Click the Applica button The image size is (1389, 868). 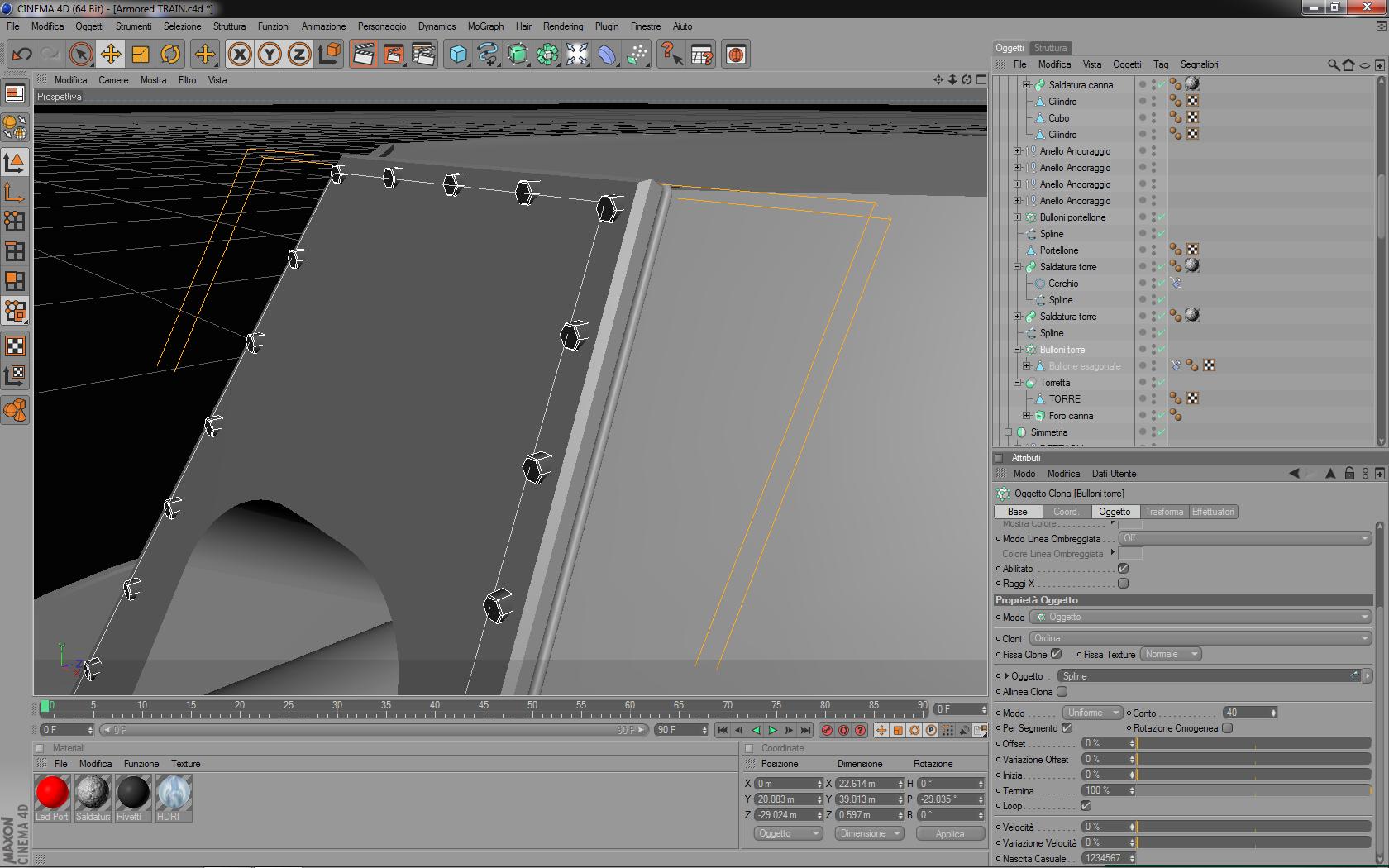click(x=949, y=834)
